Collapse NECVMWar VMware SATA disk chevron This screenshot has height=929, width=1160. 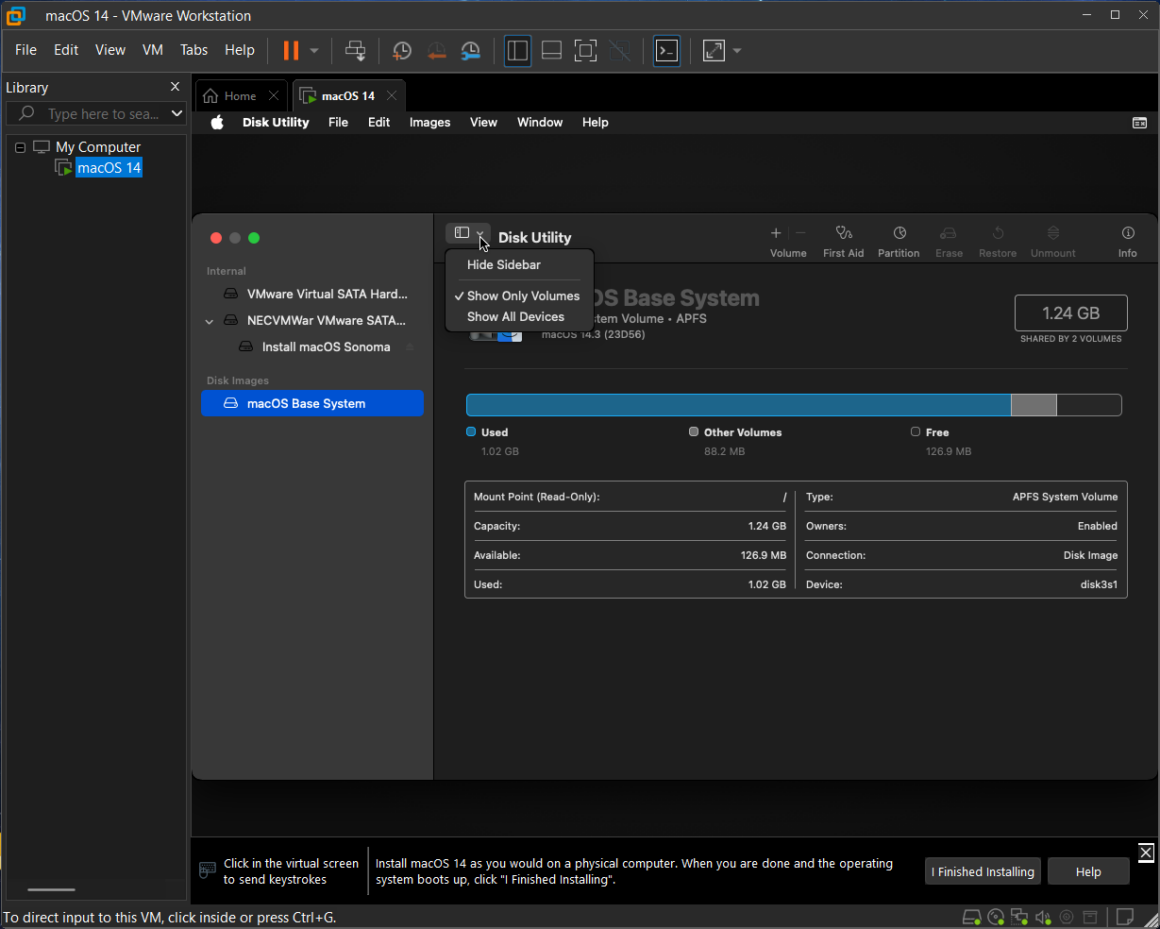209,321
